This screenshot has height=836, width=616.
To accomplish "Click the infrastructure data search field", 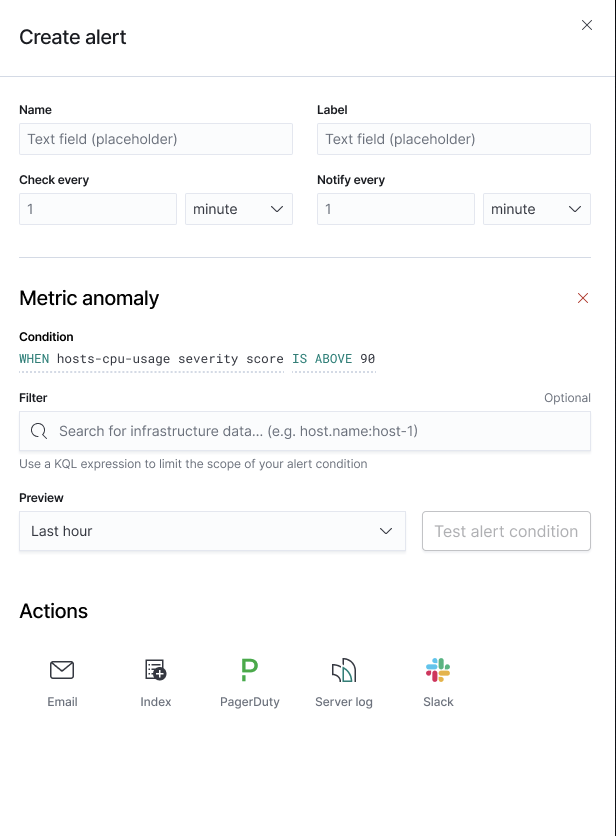I will (x=300, y=430).
